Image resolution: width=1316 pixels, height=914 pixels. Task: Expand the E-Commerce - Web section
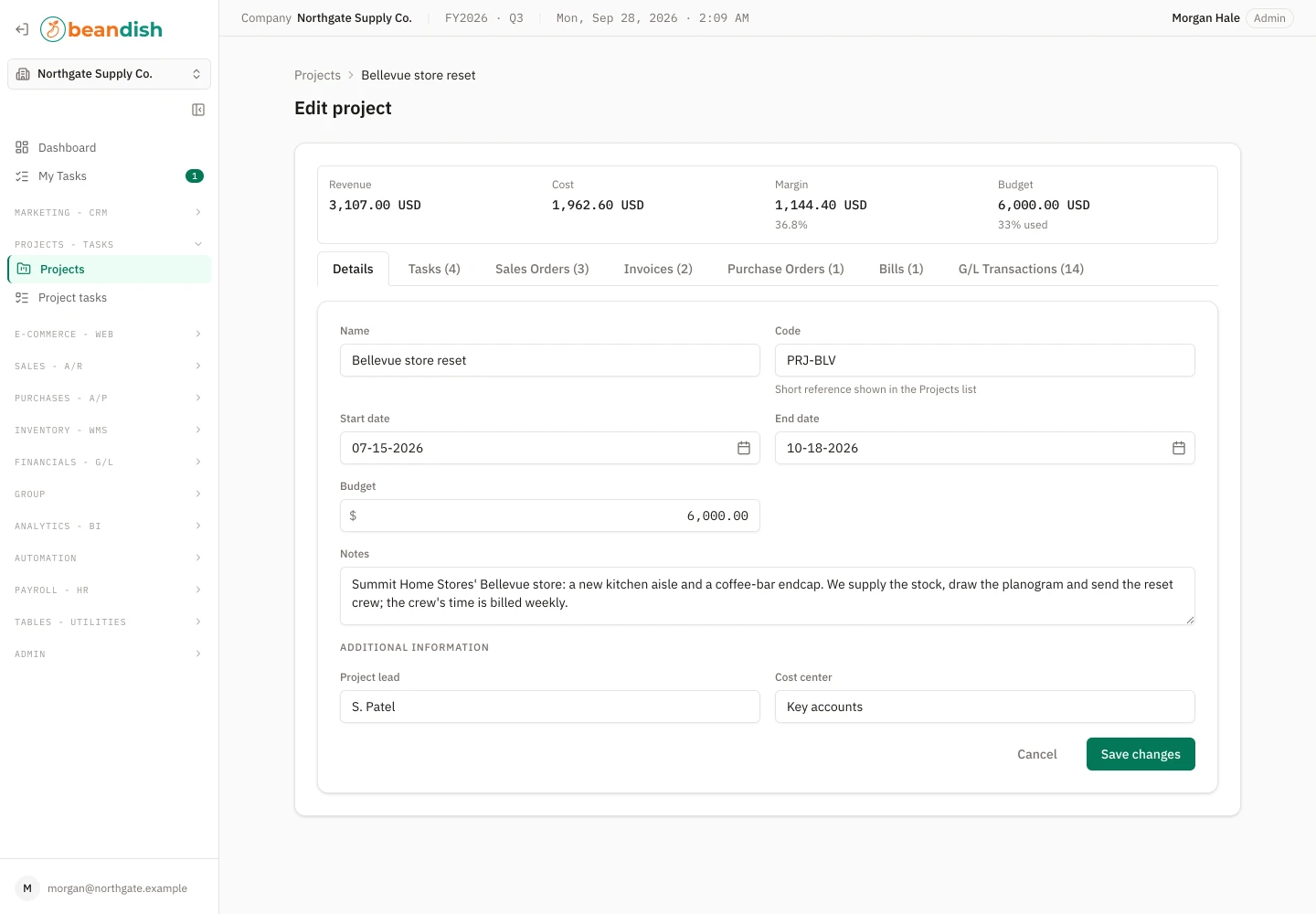pos(109,334)
